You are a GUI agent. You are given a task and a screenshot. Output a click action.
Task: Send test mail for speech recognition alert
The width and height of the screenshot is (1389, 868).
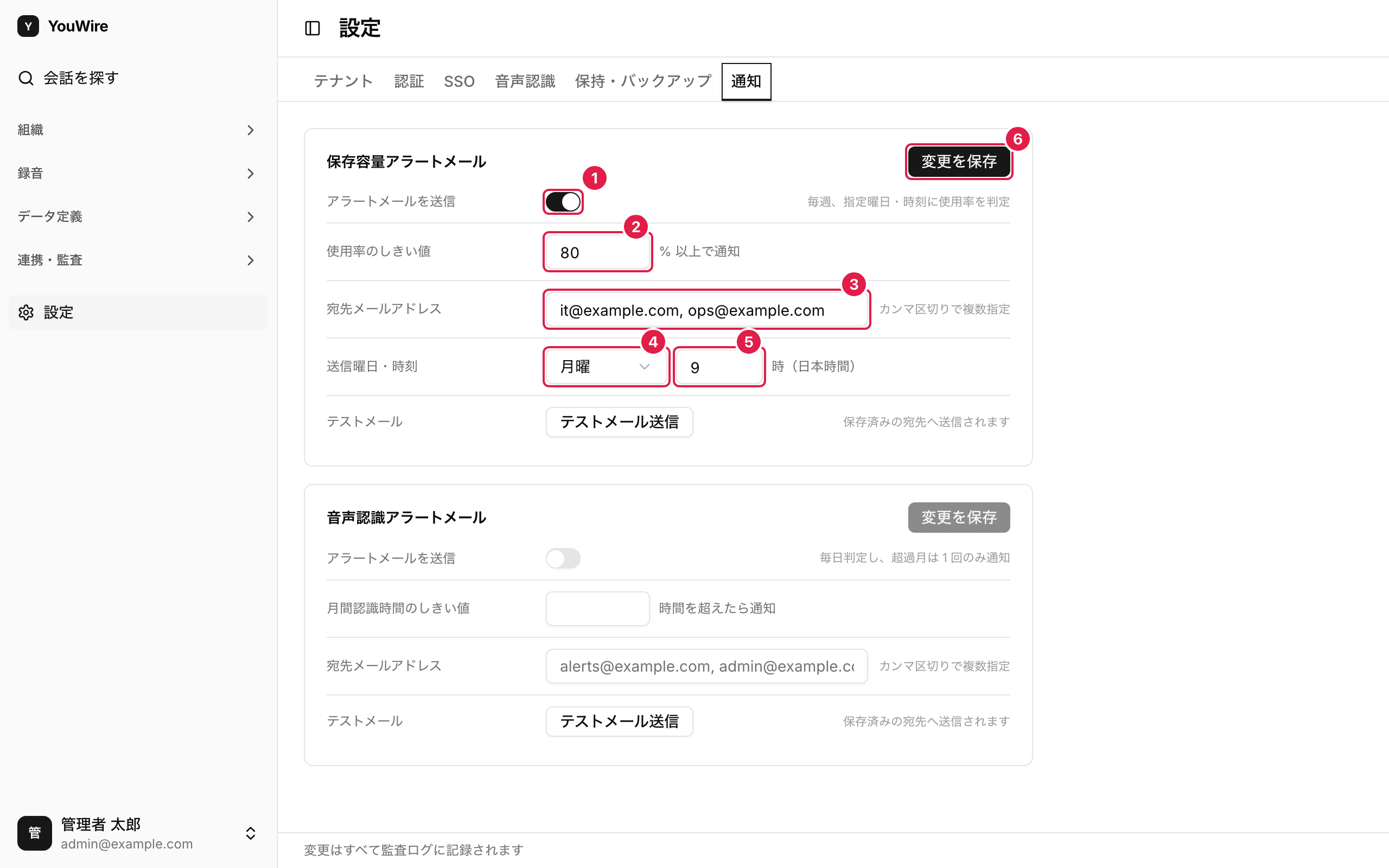[x=619, y=721]
